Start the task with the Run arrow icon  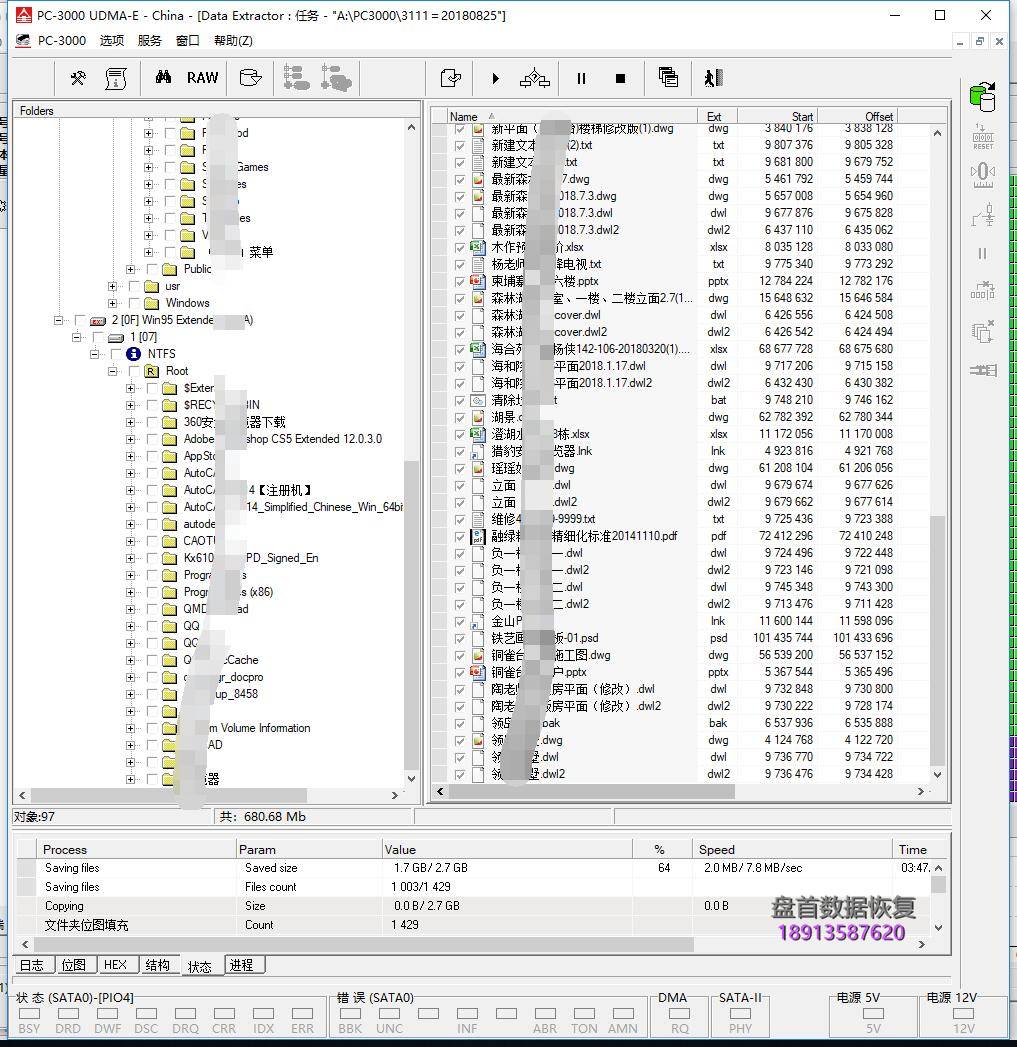[x=495, y=78]
